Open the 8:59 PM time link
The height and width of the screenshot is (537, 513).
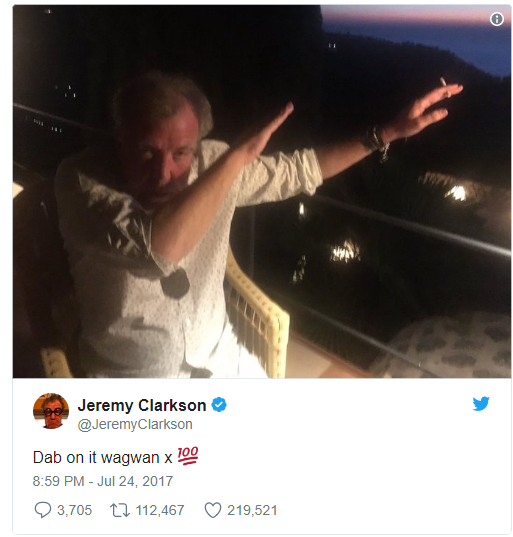pyautogui.click(x=58, y=481)
